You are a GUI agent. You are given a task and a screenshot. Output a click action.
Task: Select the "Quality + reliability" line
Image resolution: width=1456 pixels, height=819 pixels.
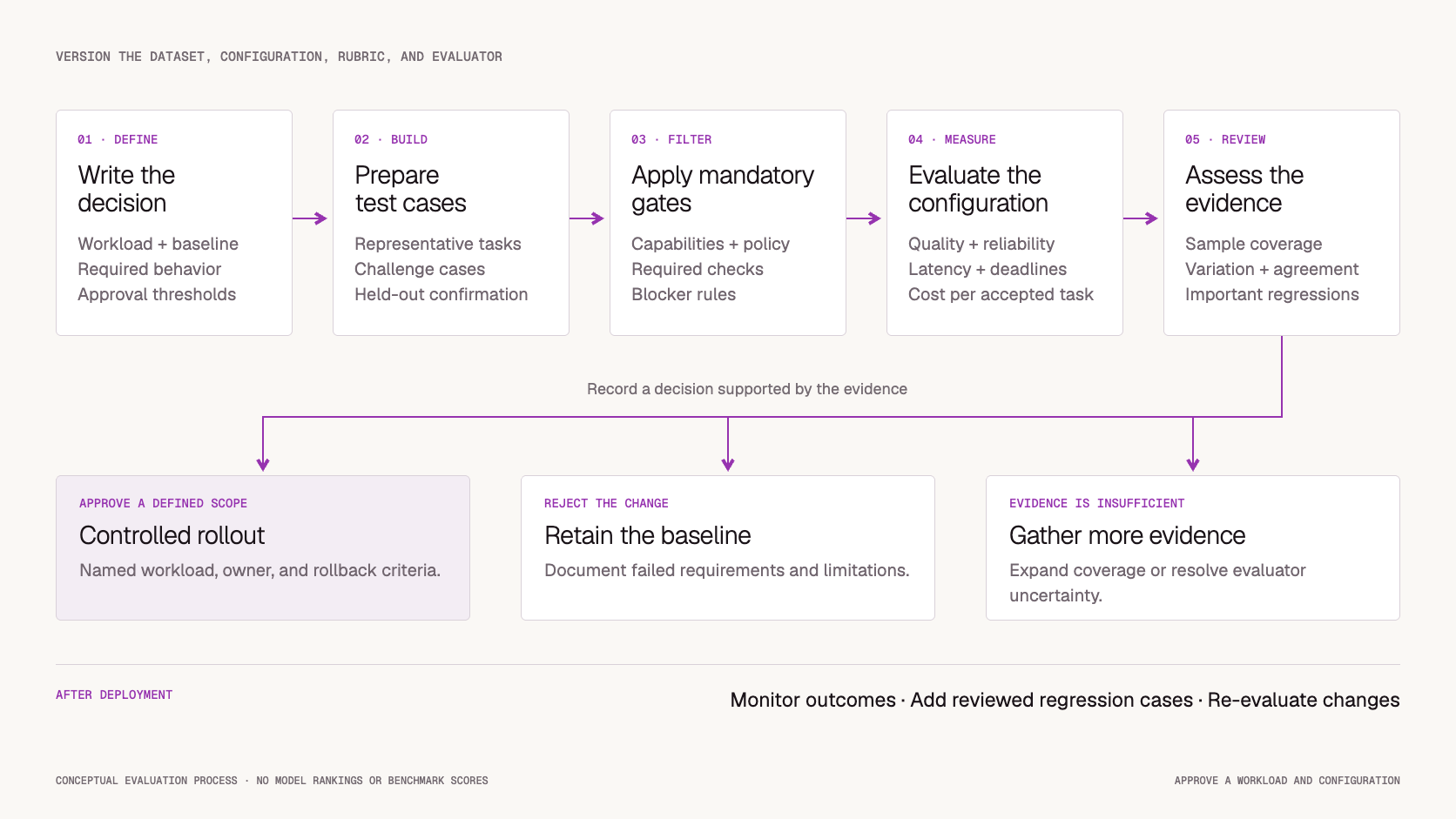[x=981, y=244]
